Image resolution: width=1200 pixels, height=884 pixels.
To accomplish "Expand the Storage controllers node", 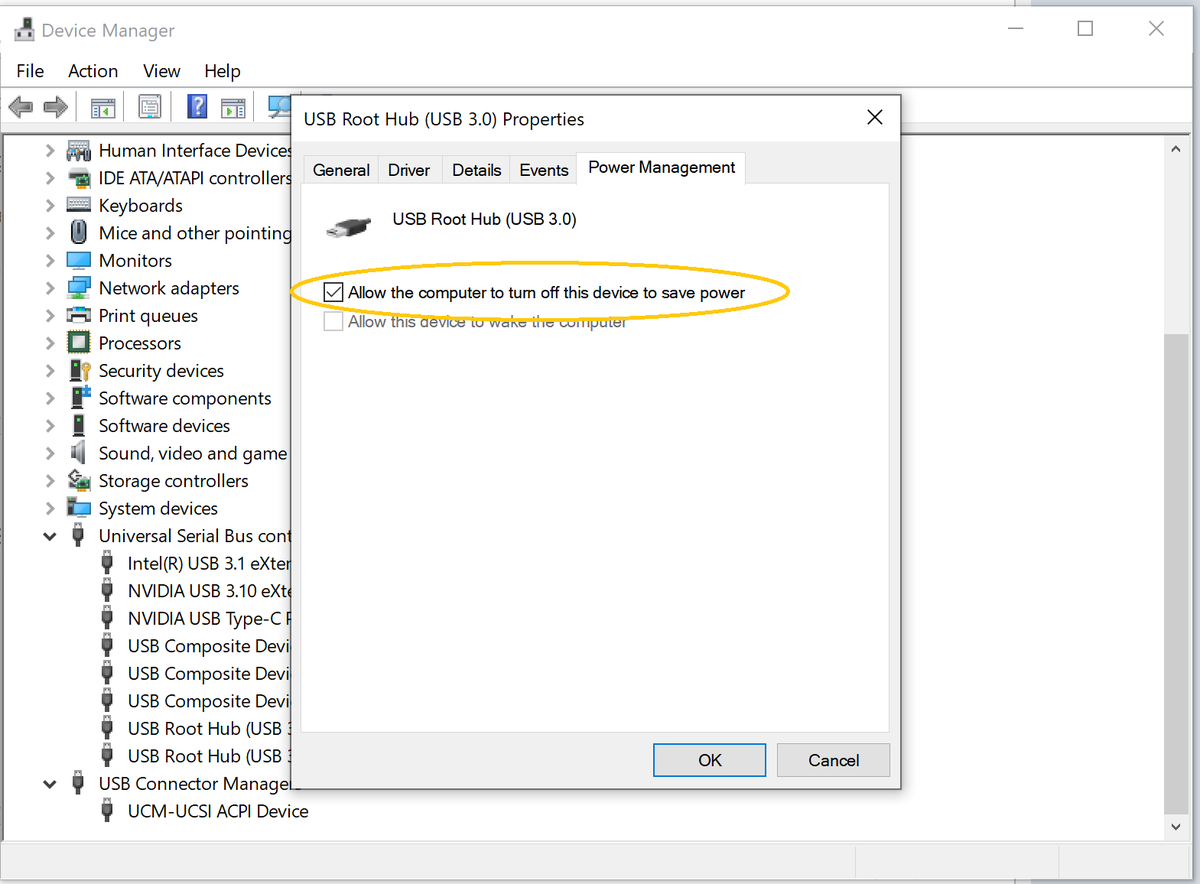I will point(50,480).
